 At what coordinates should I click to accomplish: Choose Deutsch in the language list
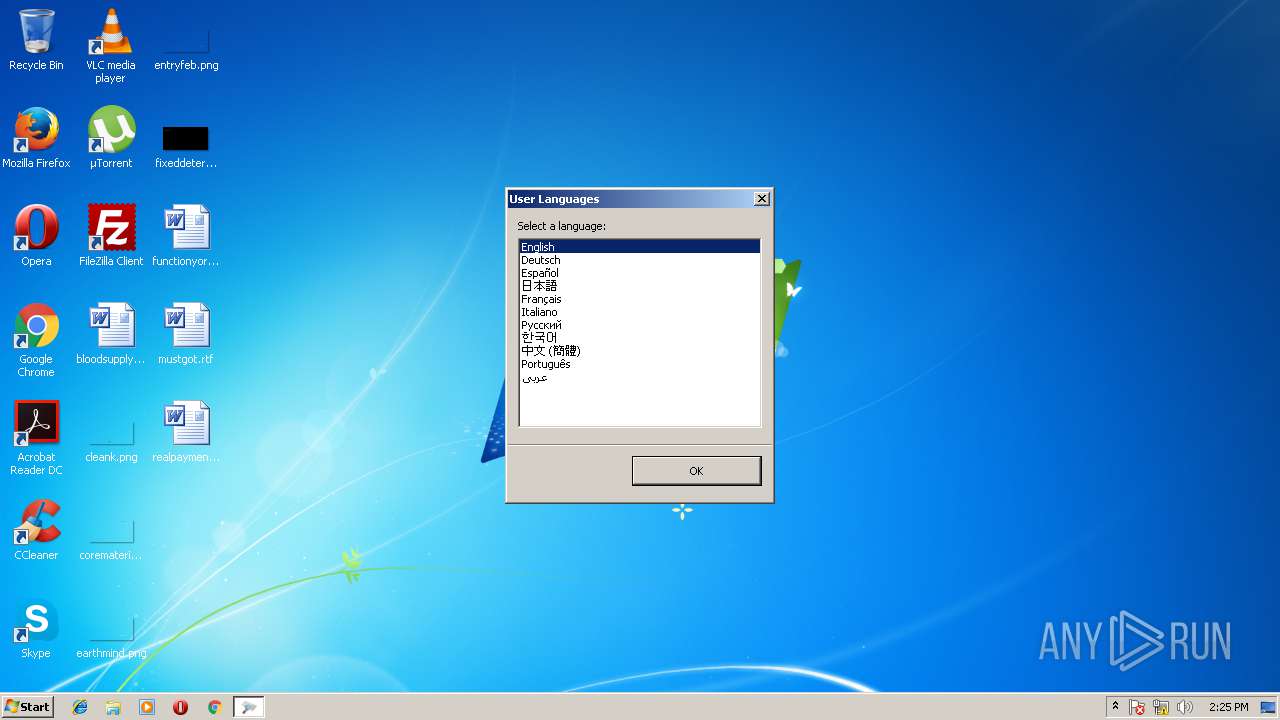click(639, 260)
